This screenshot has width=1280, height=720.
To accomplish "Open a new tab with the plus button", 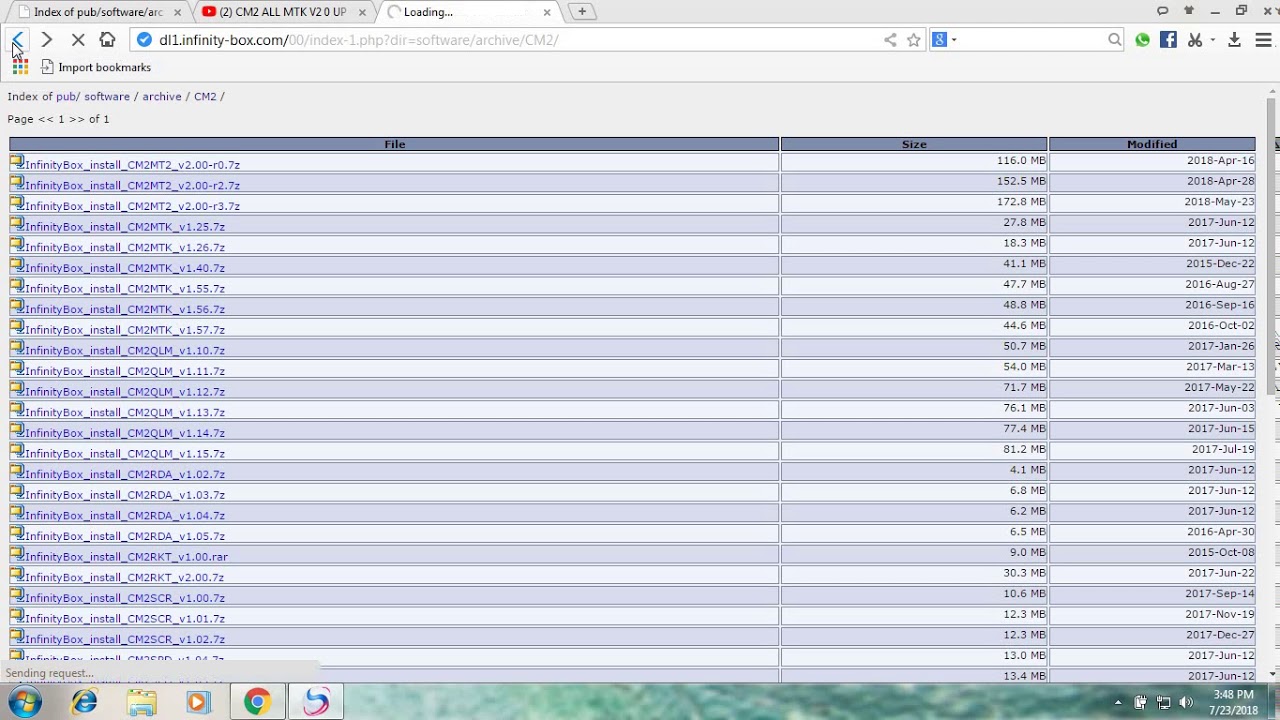I will pyautogui.click(x=582, y=12).
